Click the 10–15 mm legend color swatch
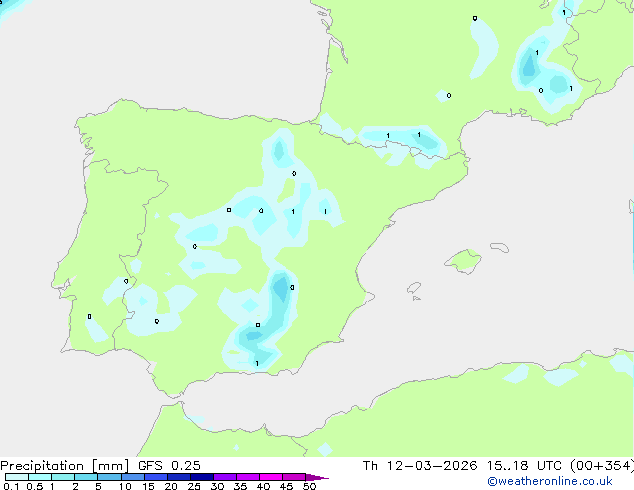This screenshot has height=490, width=634. 132,477
